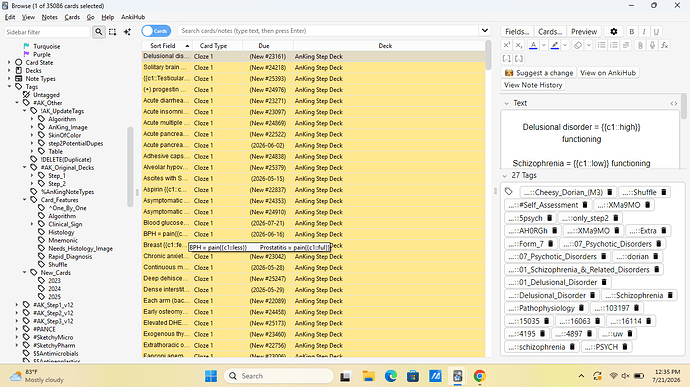Image resolution: width=690 pixels, height=387 pixels.
Task: Delete the Shuffle tag from the note
Action: (x=664, y=192)
